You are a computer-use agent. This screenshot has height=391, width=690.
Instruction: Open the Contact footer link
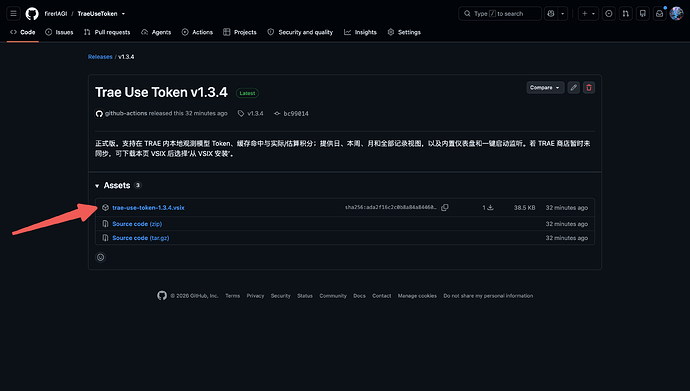click(x=382, y=296)
